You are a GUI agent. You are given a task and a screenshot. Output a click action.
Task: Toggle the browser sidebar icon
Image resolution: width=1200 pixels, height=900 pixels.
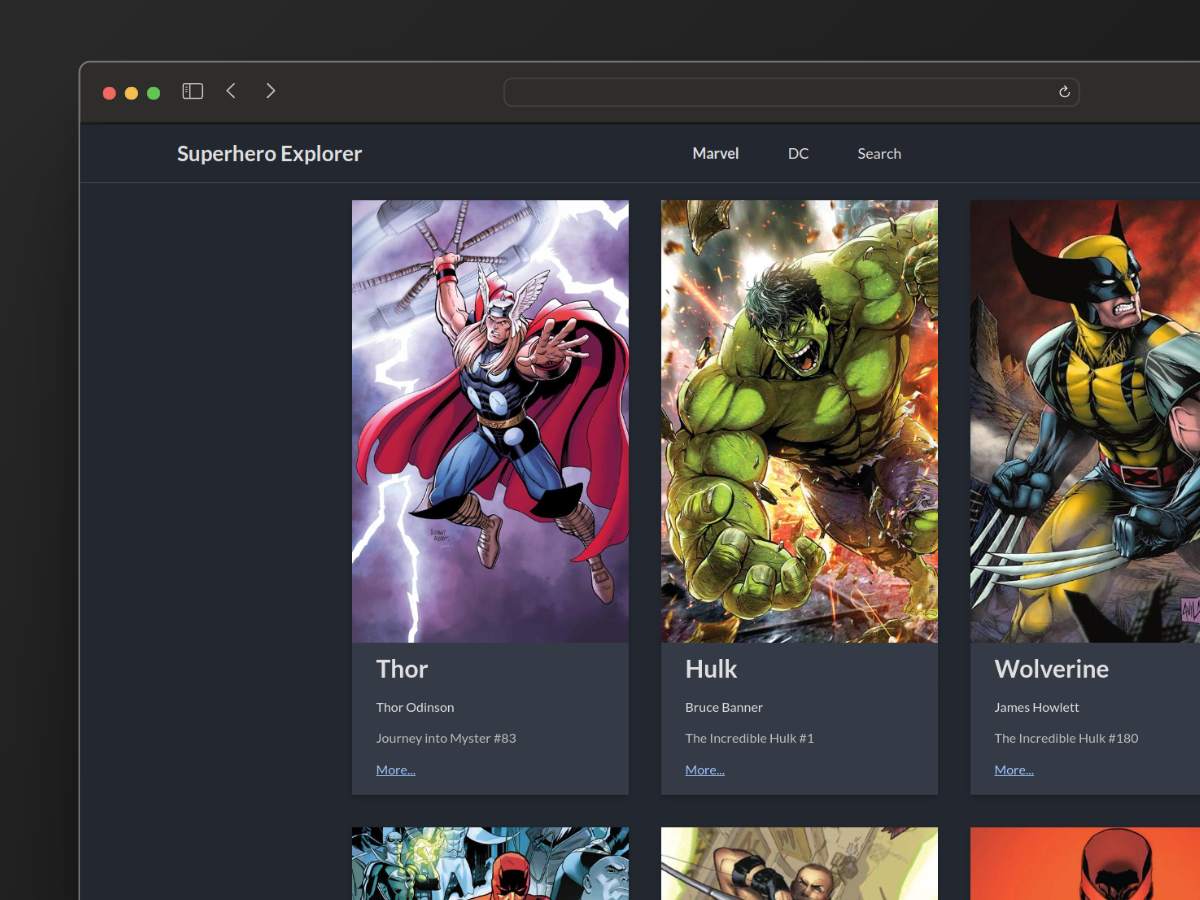193,91
